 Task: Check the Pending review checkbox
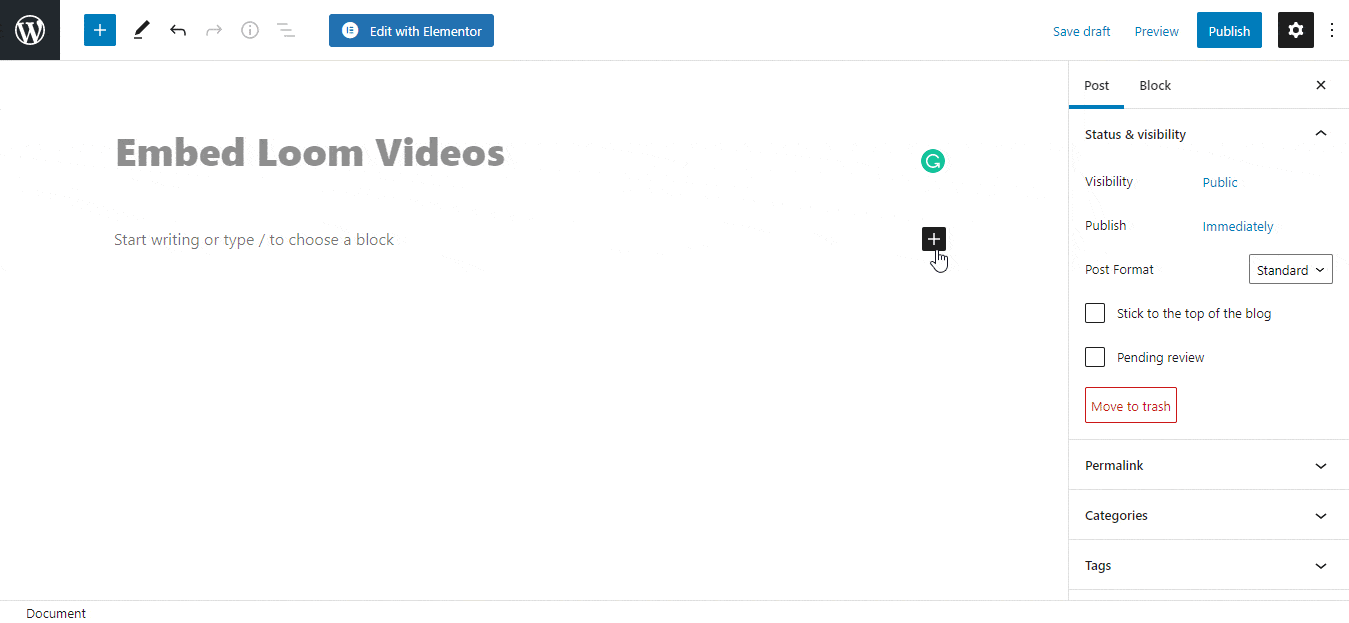(x=1095, y=357)
